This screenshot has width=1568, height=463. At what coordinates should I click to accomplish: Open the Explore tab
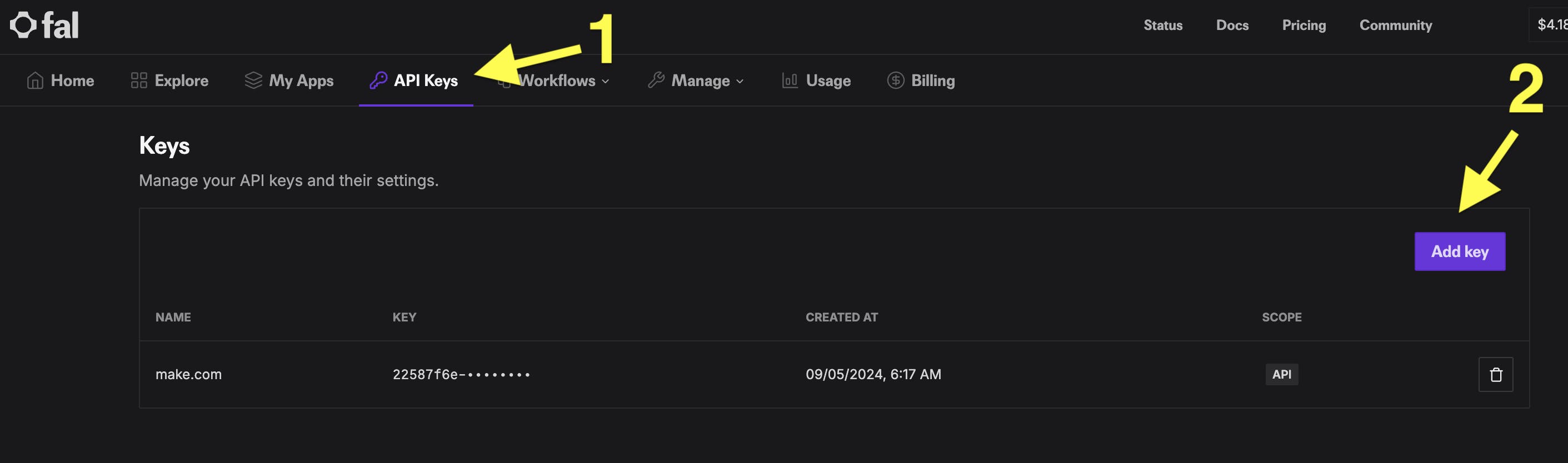pyautogui.click(x=181, y=80)
